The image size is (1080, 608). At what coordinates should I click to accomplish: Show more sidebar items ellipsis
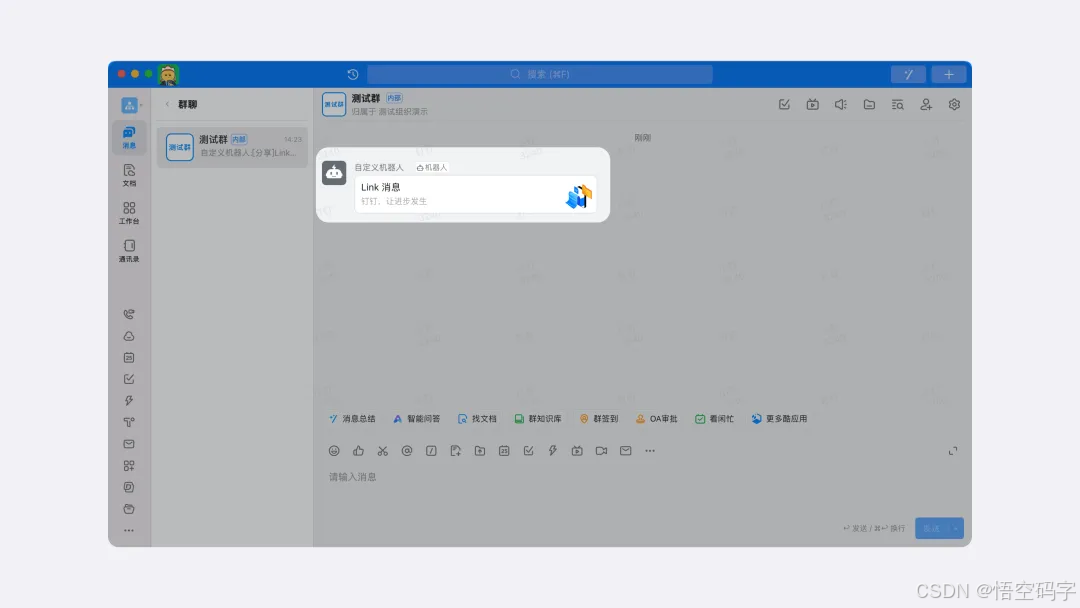pos(129,530)
